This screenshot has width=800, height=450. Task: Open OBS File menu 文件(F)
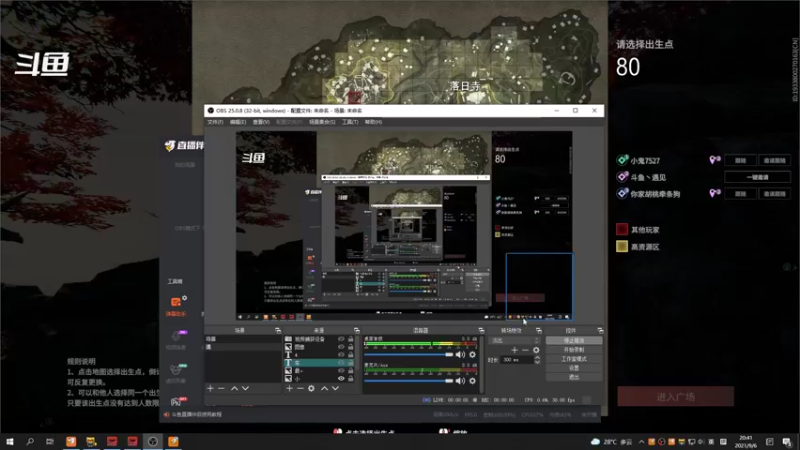pos(215,122)
